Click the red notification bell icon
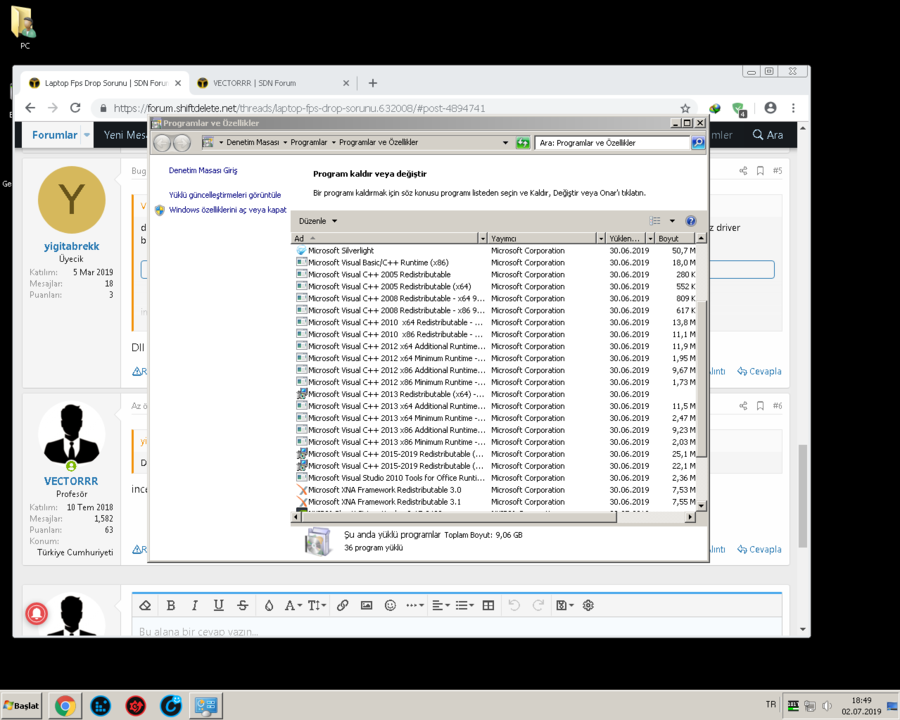The height and width of the screenshot is (720, 900). click(x=36, y=614)
